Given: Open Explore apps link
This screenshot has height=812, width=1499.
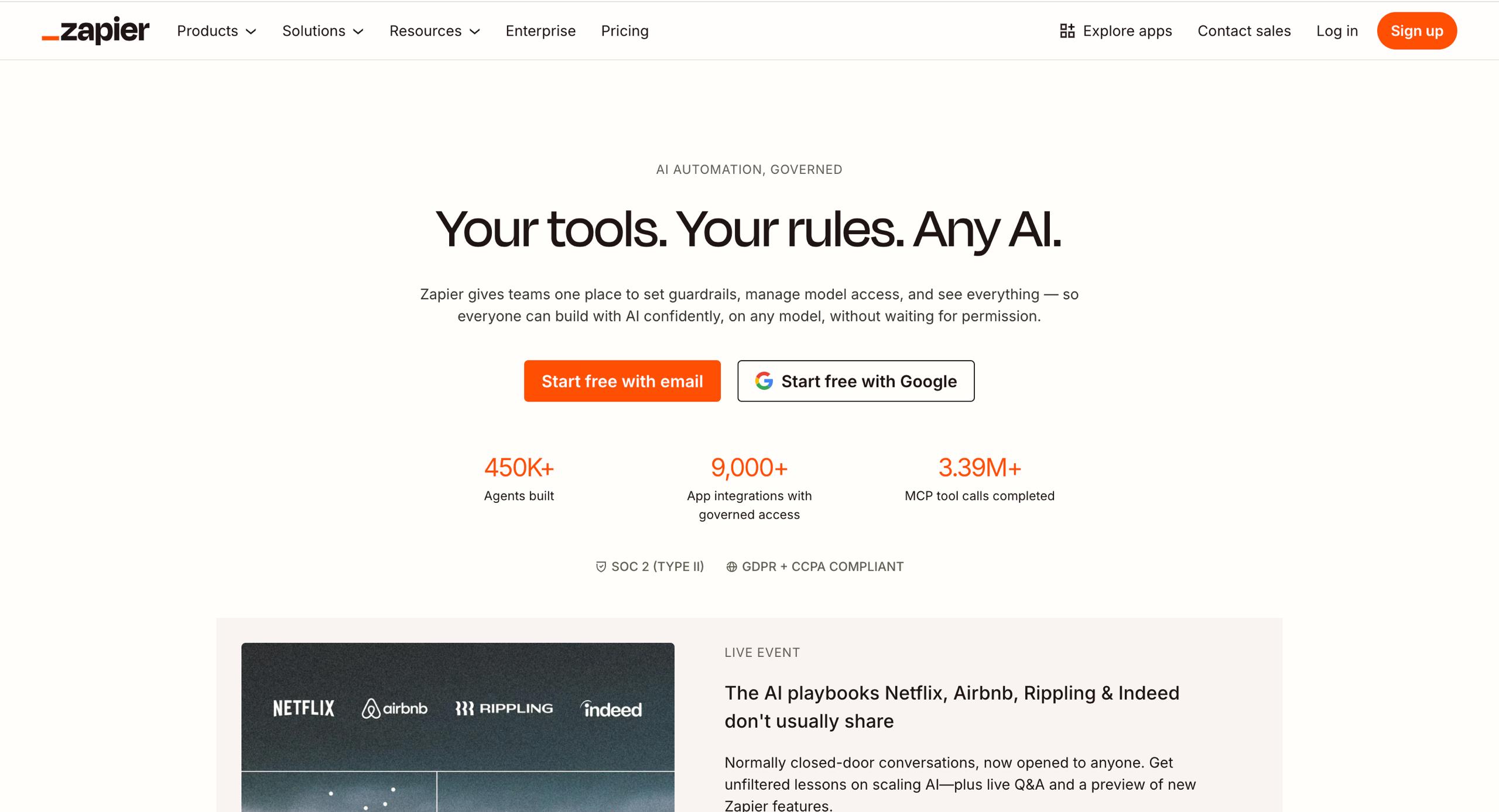Looking at the screenshot, I should (1116, 31).
